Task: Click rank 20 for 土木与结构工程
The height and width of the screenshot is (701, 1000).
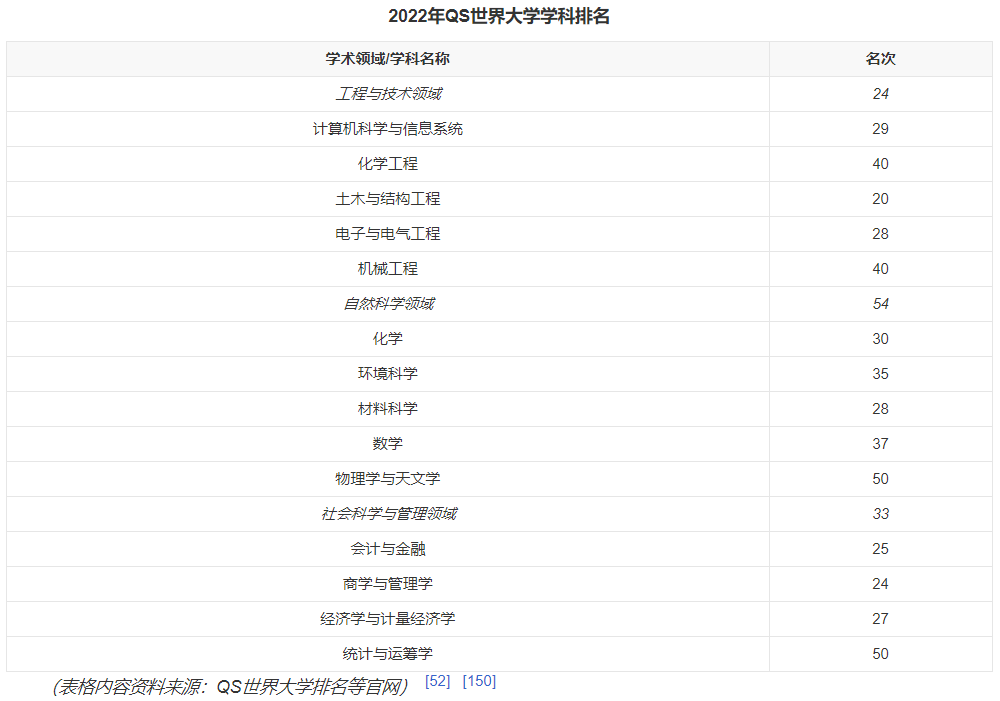Action: pos(881,199)
